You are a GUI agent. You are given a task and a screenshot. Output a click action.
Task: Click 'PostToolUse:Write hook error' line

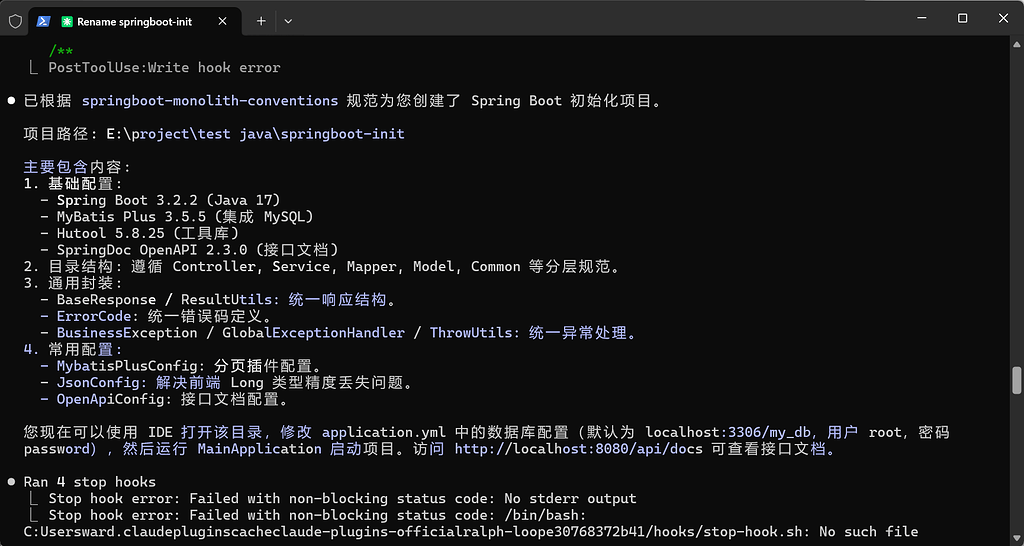(x=164, y=68)
